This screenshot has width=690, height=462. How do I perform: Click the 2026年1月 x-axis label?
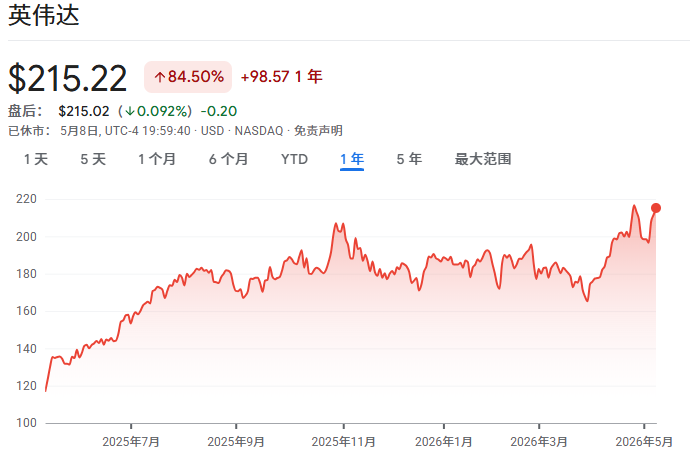point(444,441)
